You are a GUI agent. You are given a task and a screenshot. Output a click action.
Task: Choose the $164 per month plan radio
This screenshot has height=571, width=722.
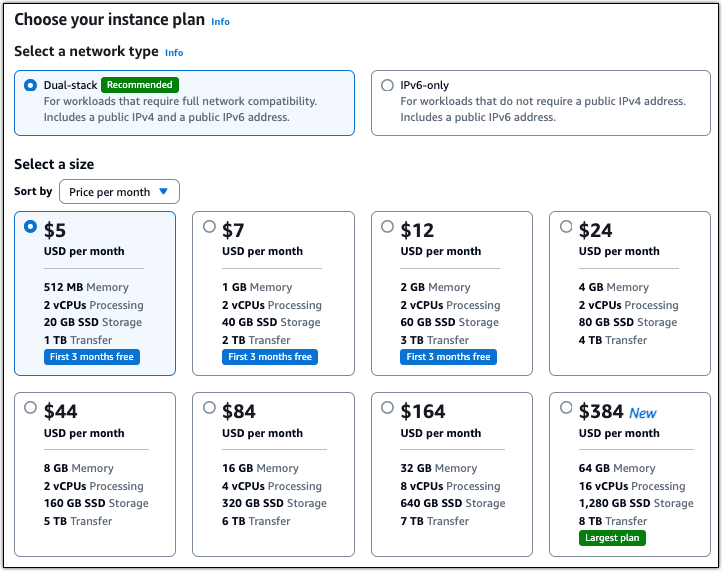point(387,408)
